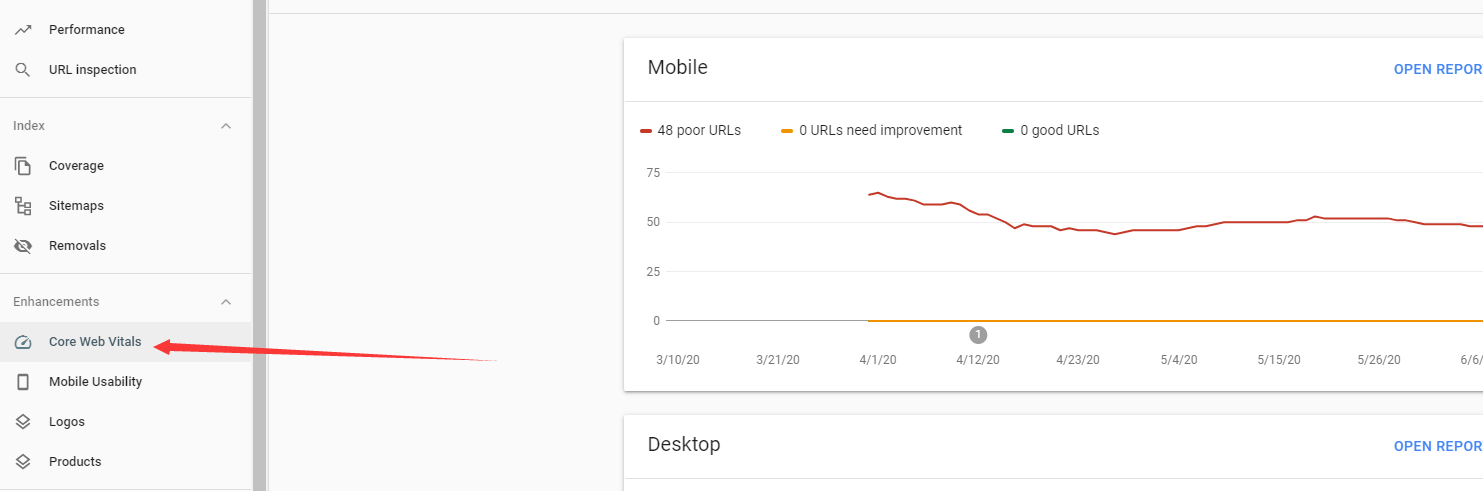Click the Core Web Vitals gauge icon

tap(23, 342)
